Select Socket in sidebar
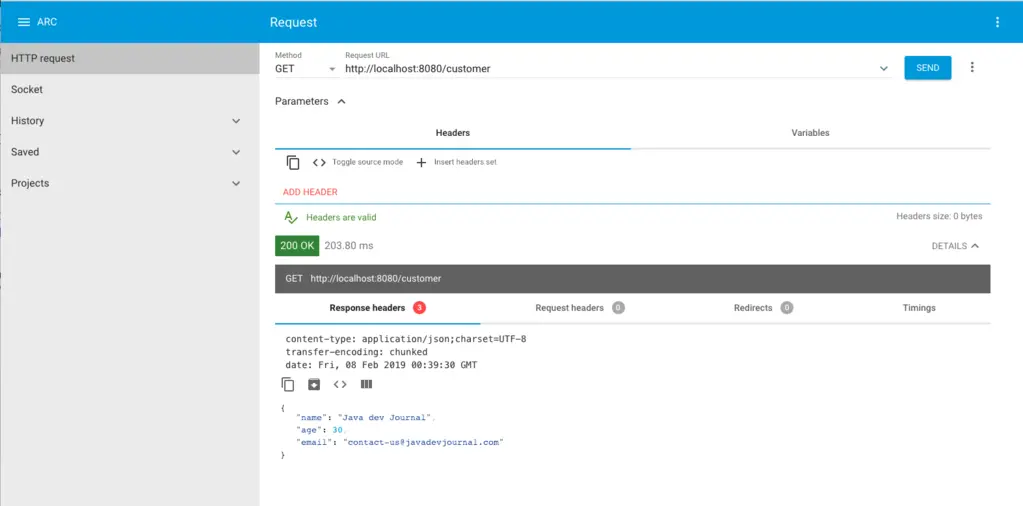Viewport: 1023px width, 506px height. click(130, 89)
